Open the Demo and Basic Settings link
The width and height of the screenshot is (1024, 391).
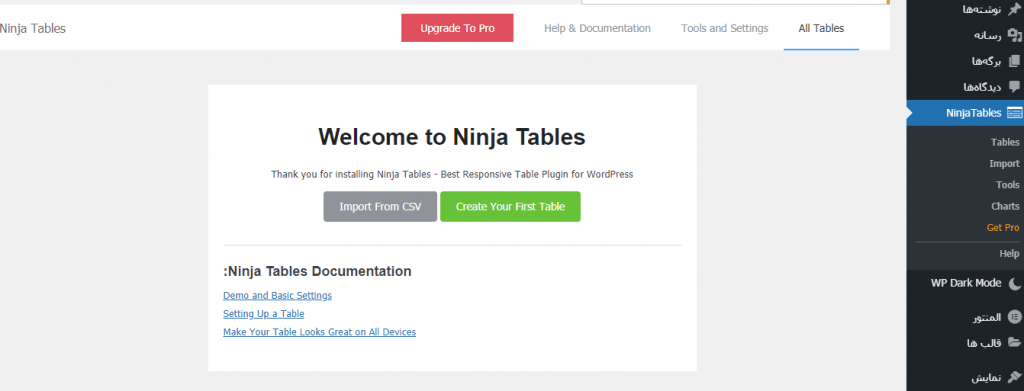point(278,296)
